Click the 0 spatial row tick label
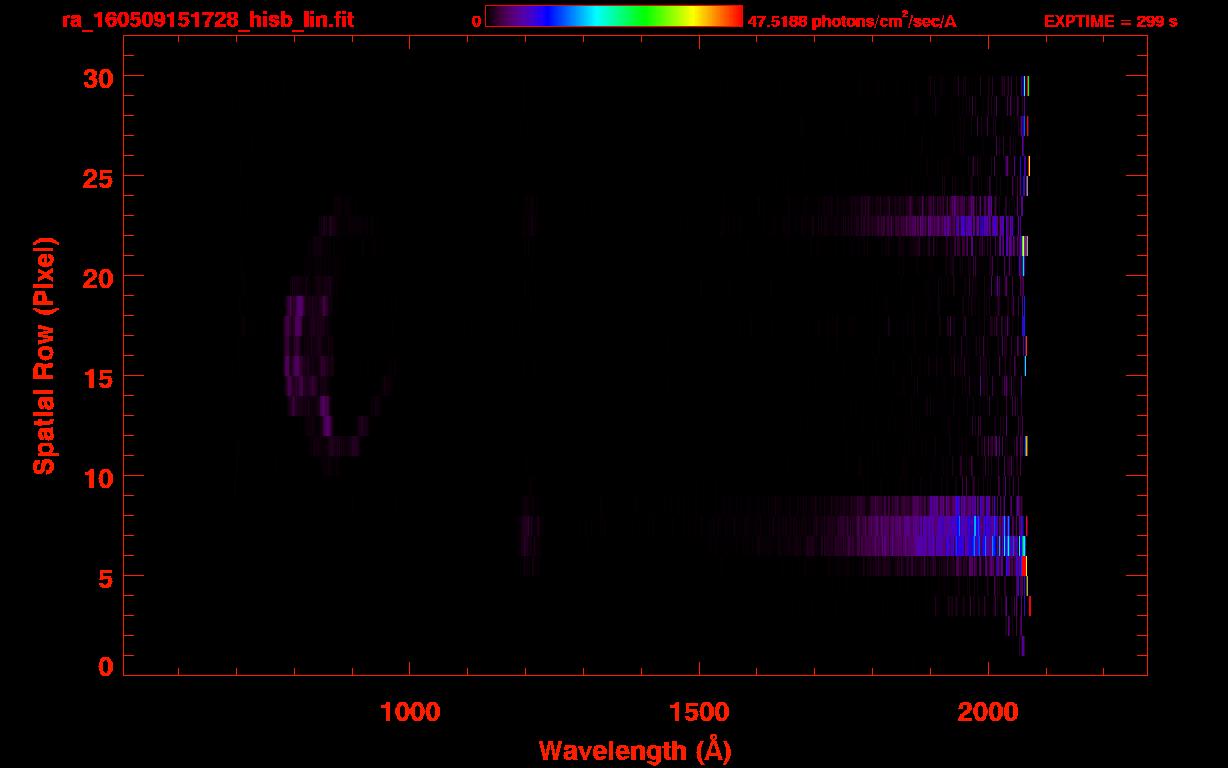The width and height of the screenshot is (1228, 768). click(x=105, y=666)
